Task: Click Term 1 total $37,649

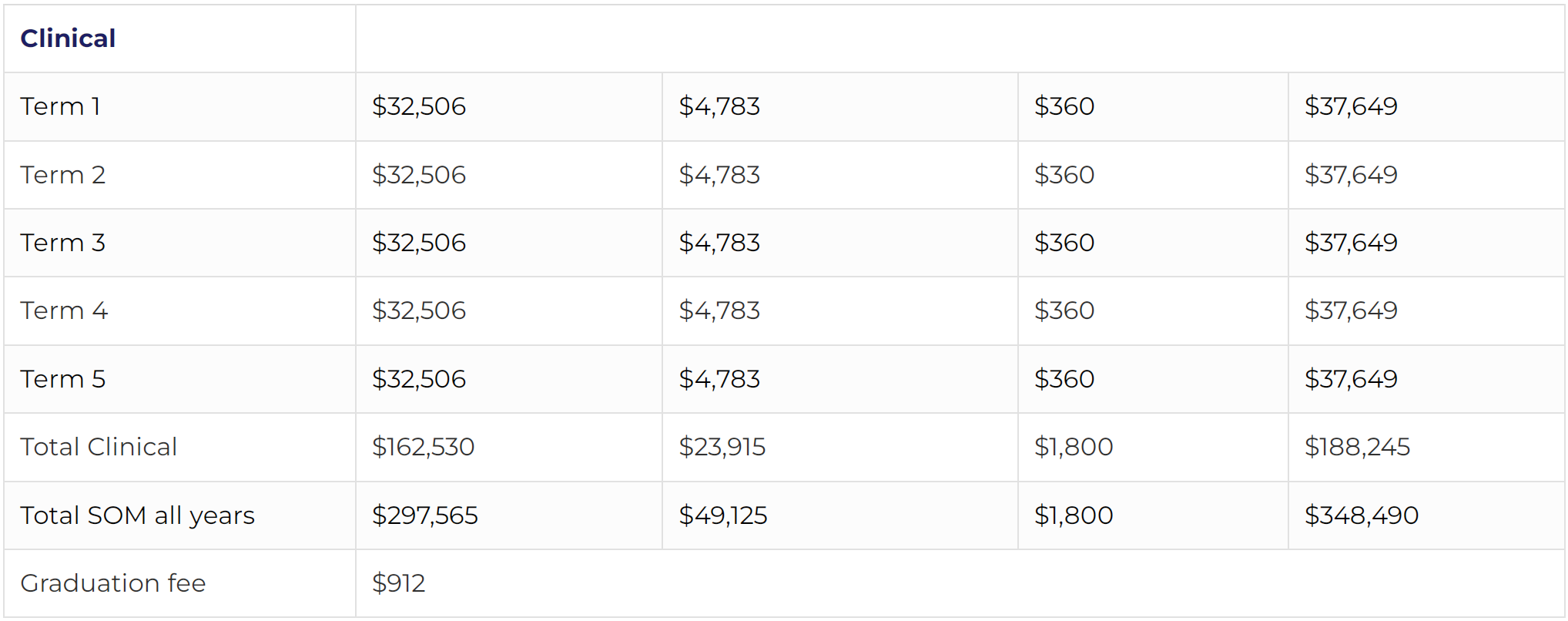Action: [1351, 106]
